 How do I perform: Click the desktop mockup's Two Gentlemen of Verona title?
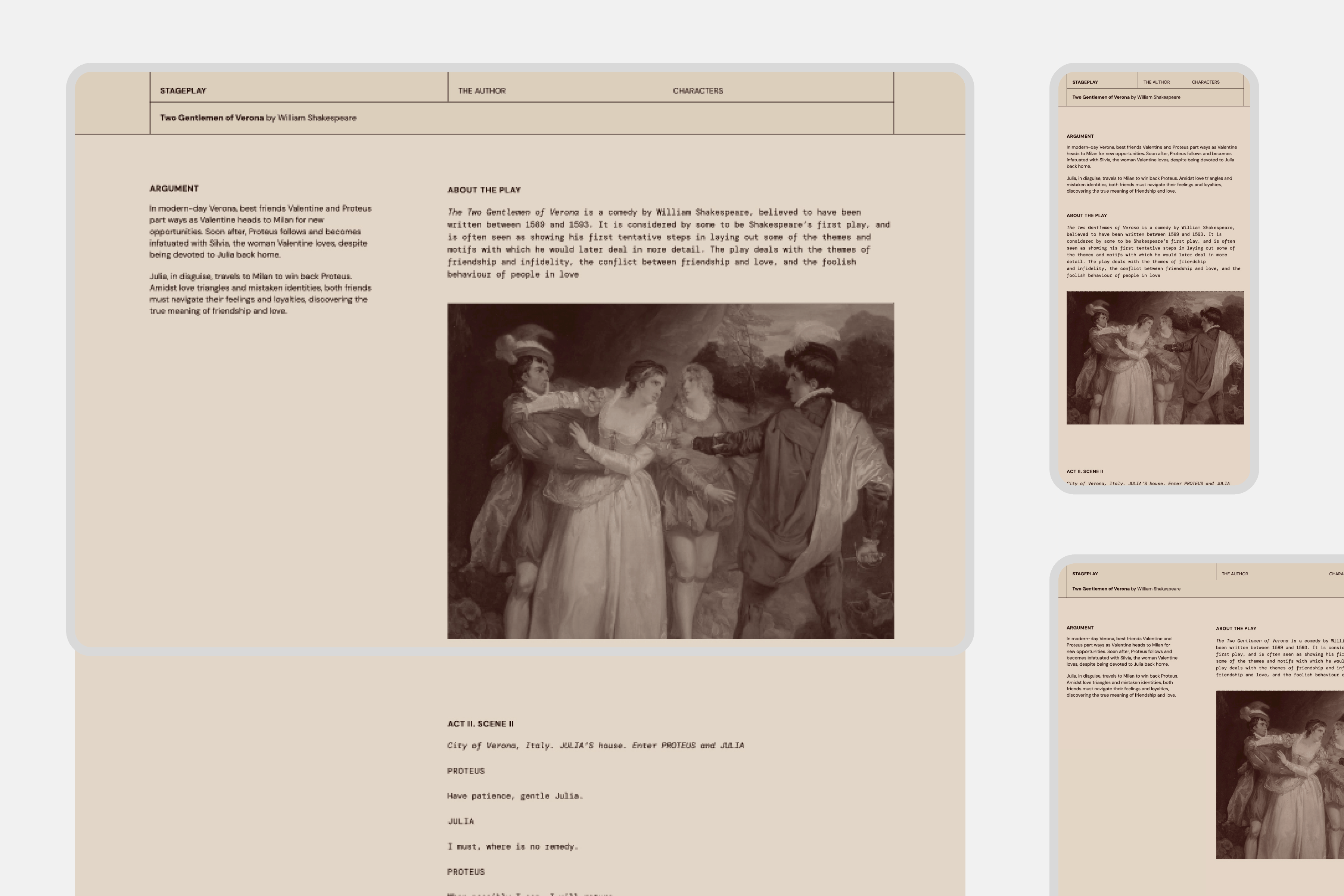[x=212, y=118]
